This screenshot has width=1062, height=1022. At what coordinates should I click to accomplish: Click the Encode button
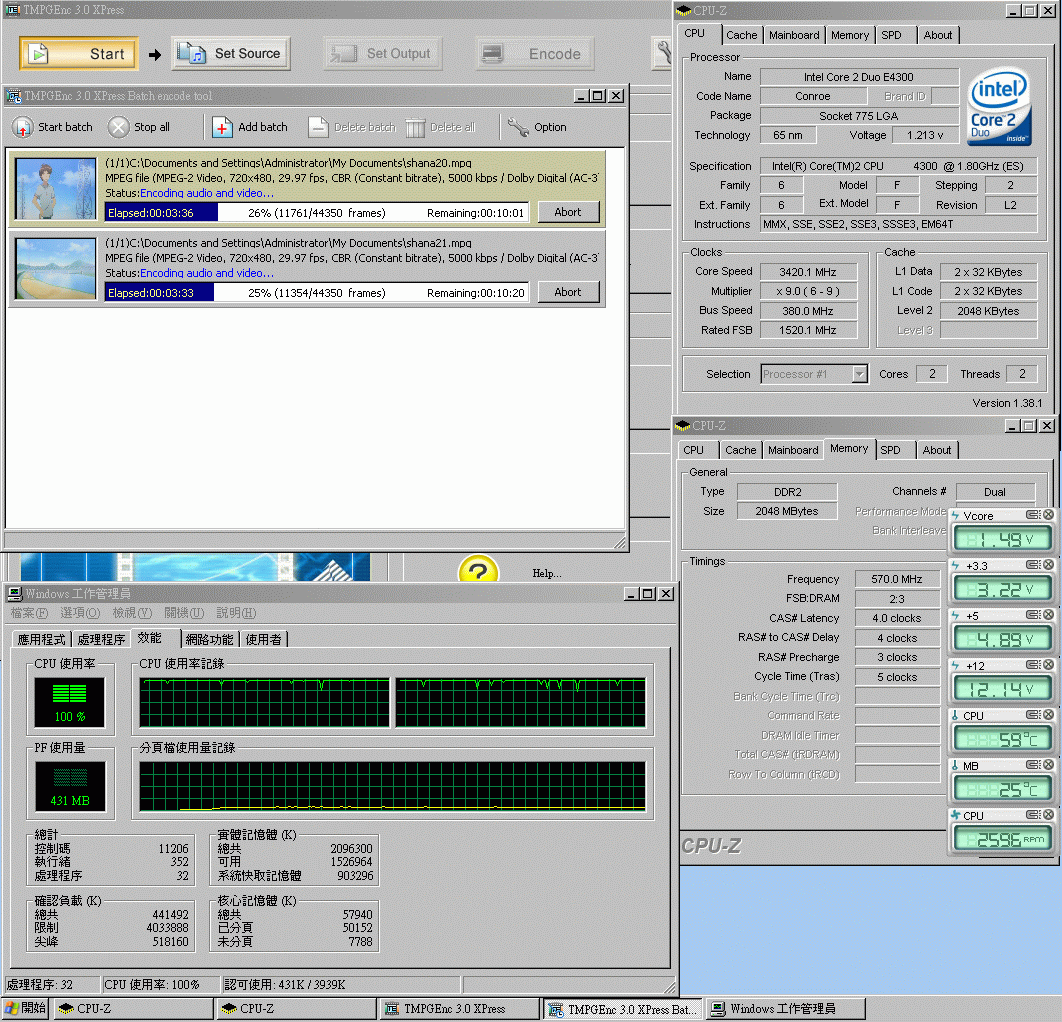point(535,54)
